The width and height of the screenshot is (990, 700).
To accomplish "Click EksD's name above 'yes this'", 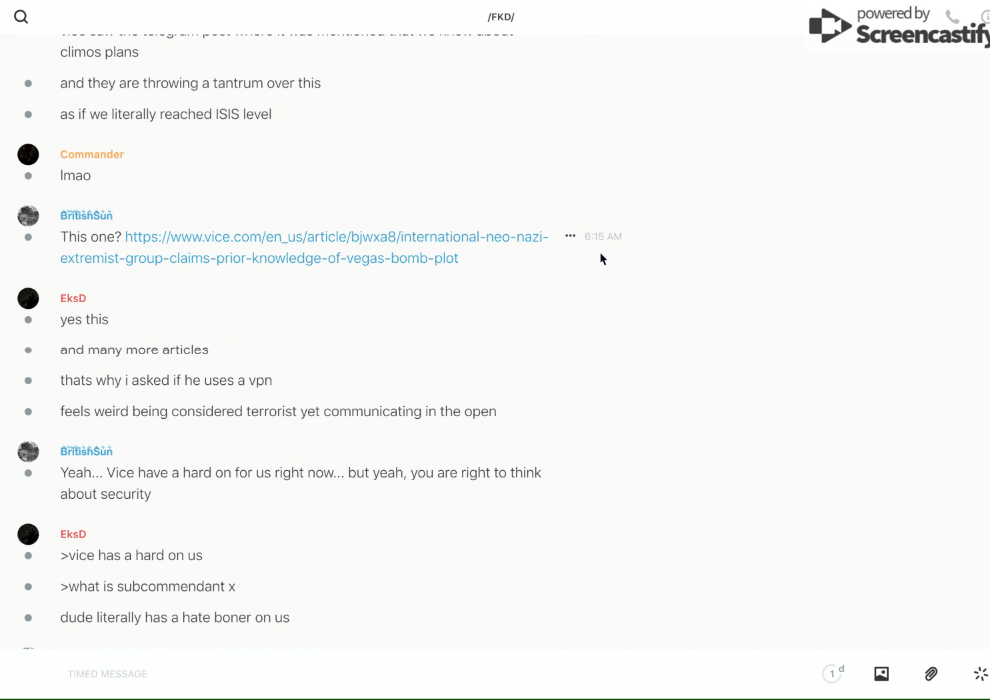I will coord(73,298).
